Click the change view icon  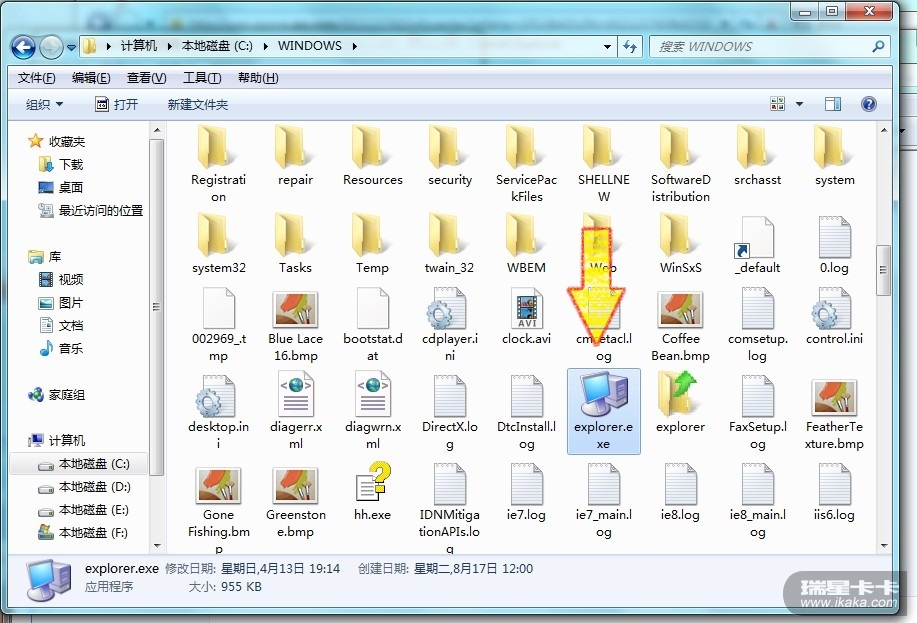pos(777,104)
